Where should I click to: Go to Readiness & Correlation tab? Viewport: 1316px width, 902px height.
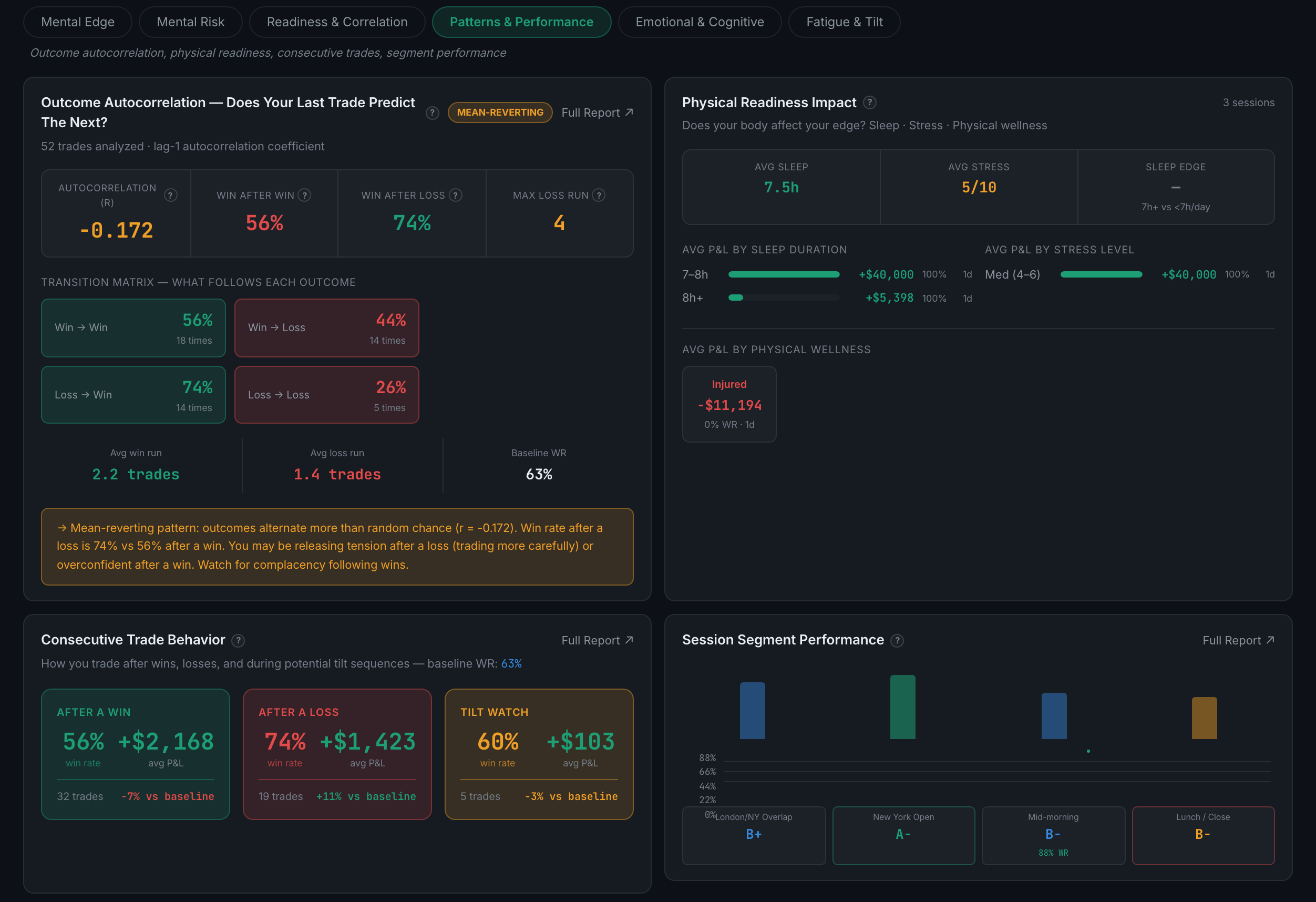pos(337,22)
